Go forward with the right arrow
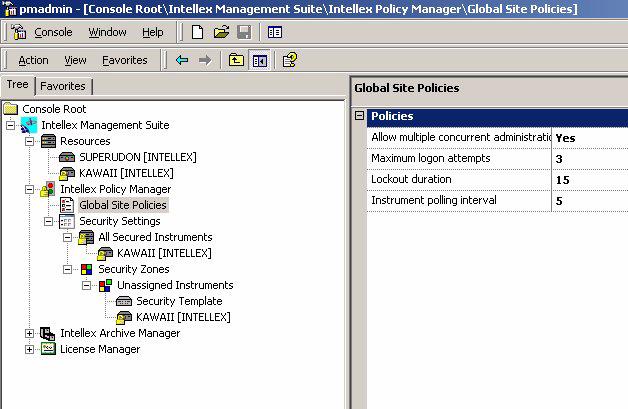 coord(205,60)
